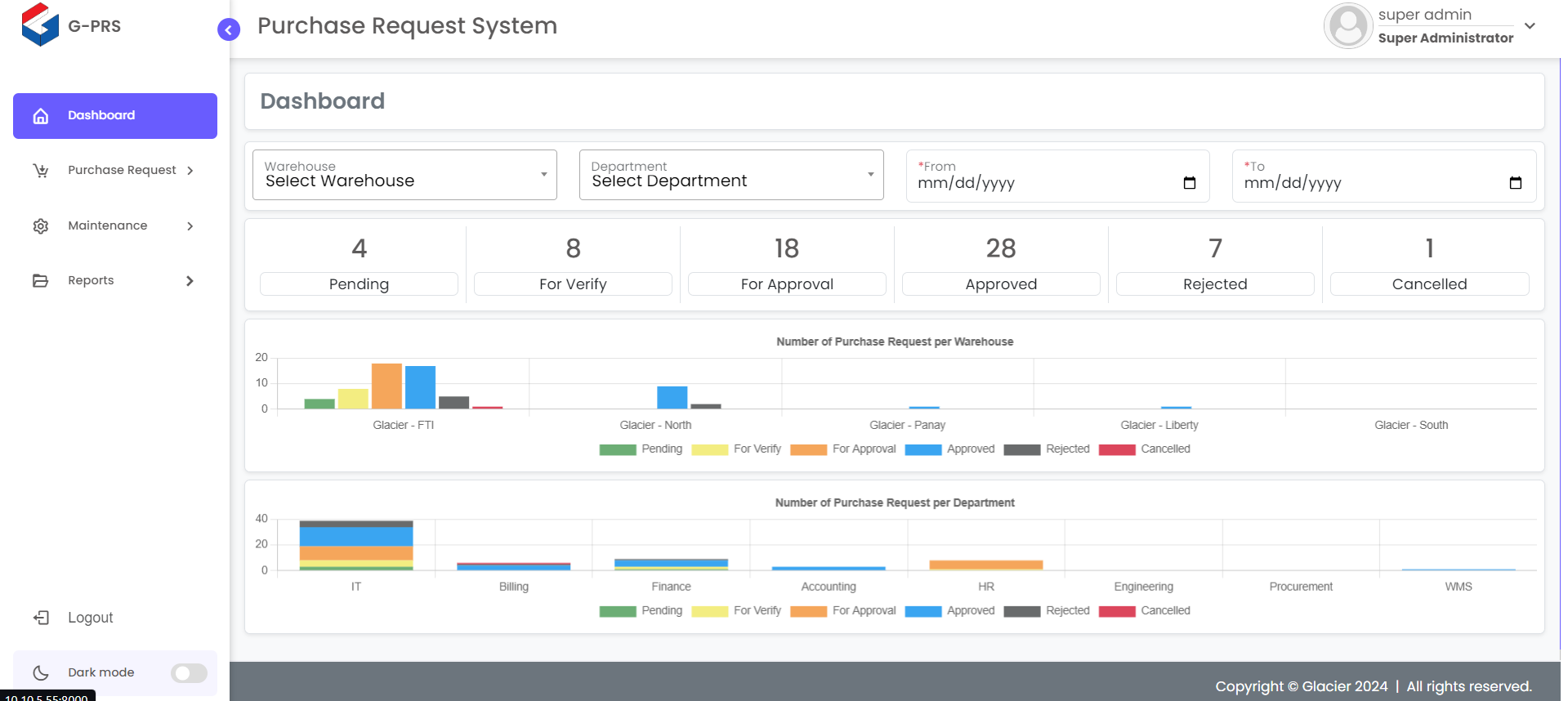Click the stacked IT bar in Department chart
Viewport: 1568px width, 701px height.
click(x=356, y=545)
